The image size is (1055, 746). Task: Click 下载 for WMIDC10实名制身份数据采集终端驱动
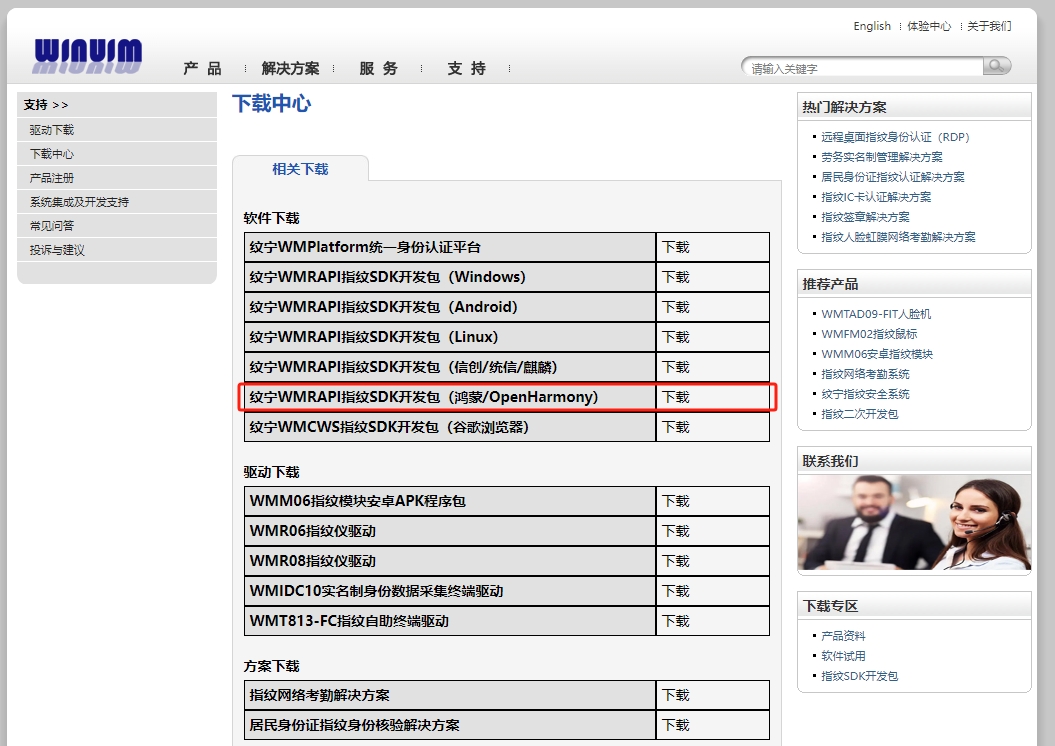(x=676, y=591)
